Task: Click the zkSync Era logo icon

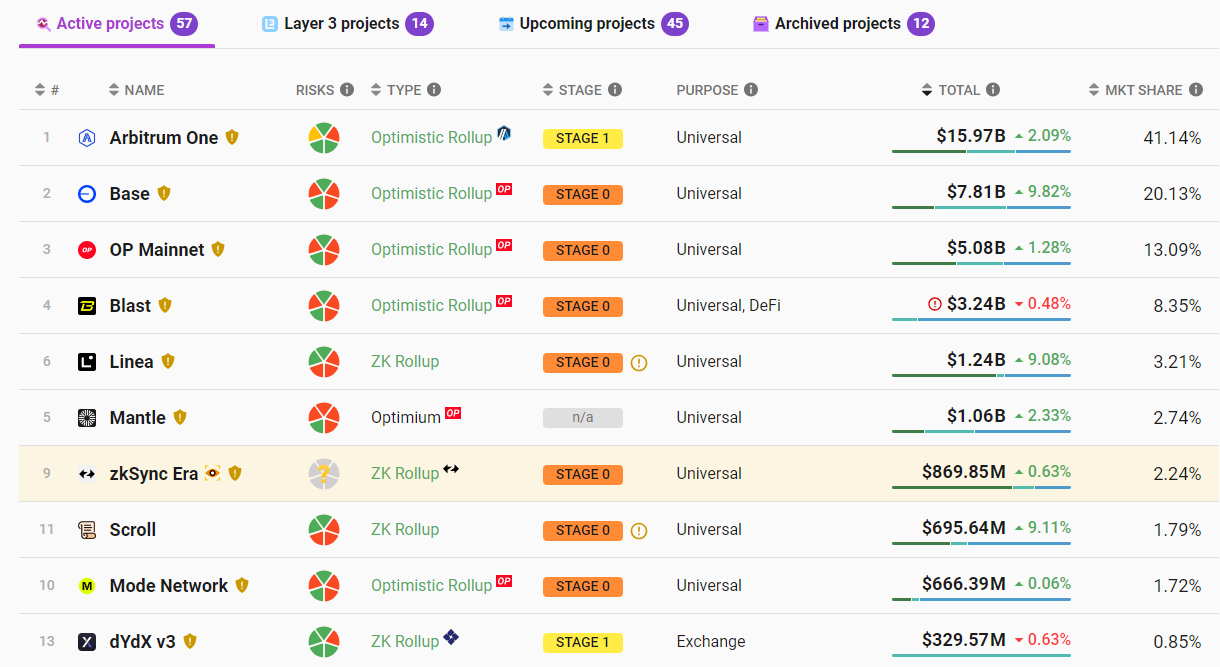Action: click(87, 474)
